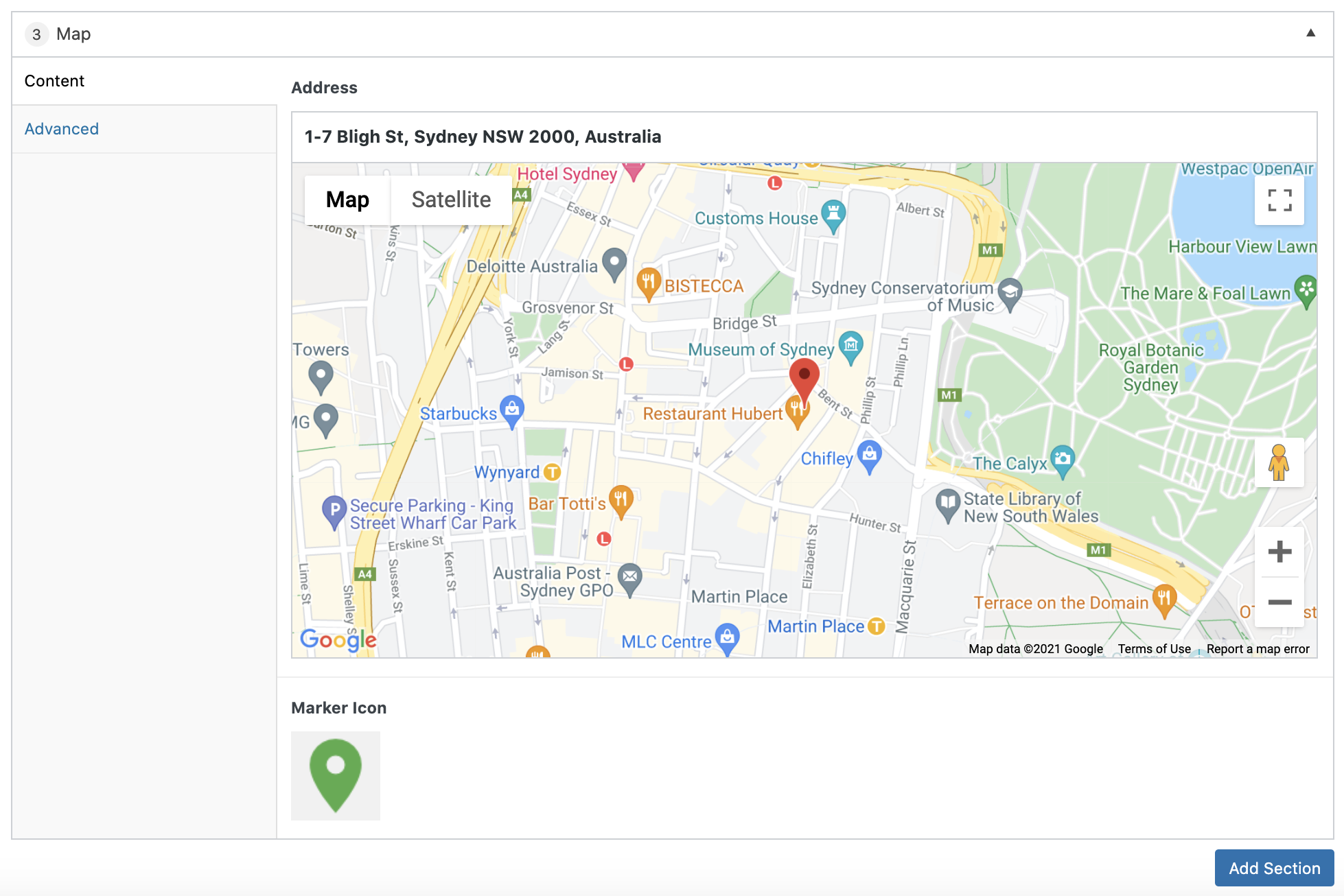Click the Bar Totti's restaurant pin

621,502
